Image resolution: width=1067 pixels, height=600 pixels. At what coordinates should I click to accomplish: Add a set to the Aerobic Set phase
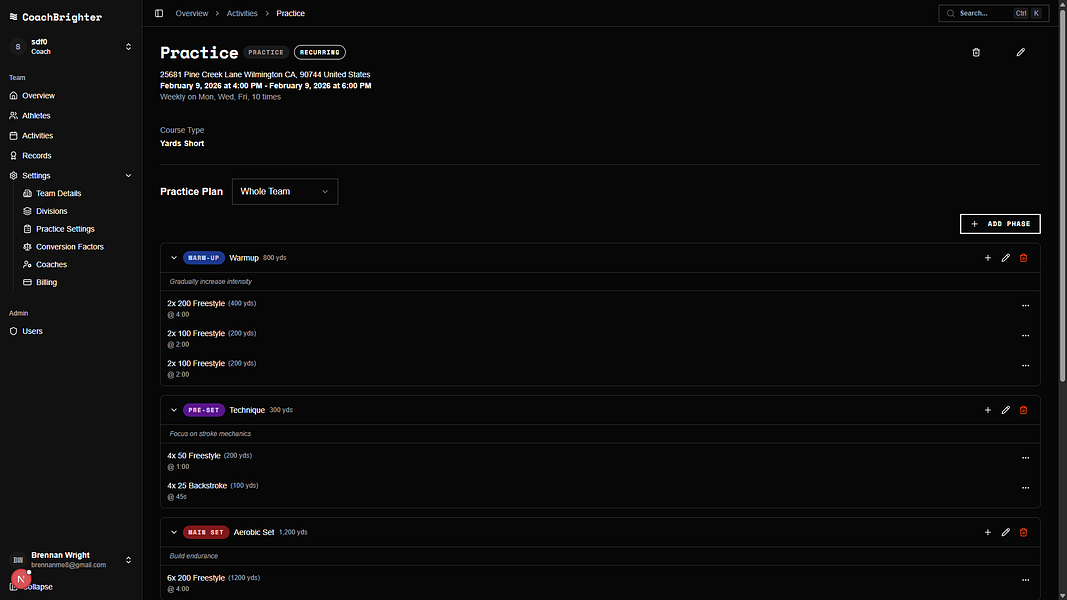(x=987, y=533)
